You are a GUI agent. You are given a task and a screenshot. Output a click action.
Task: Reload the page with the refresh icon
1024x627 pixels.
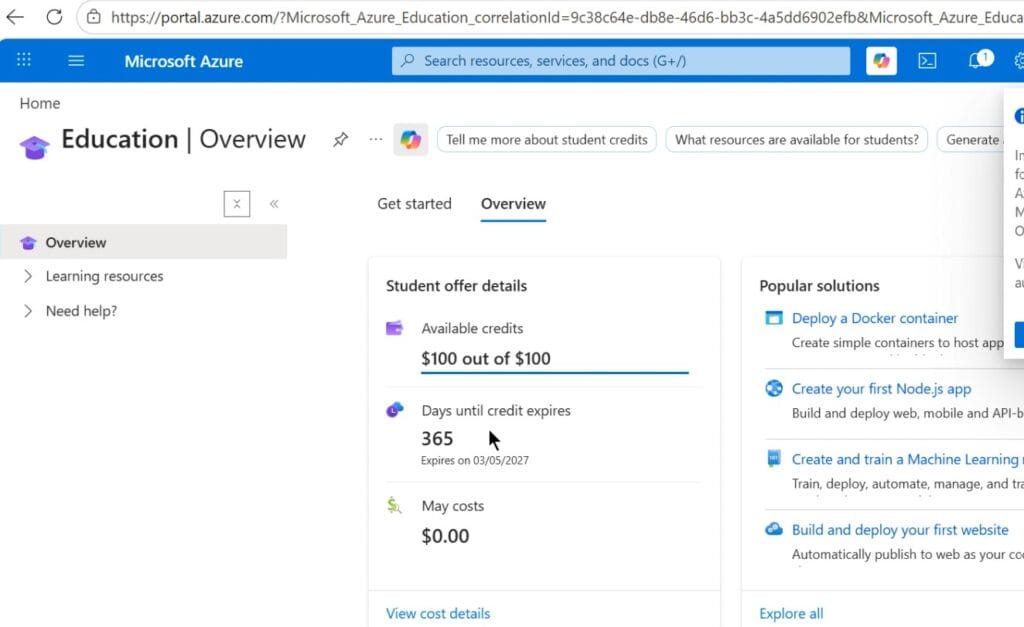pos(54,17)
